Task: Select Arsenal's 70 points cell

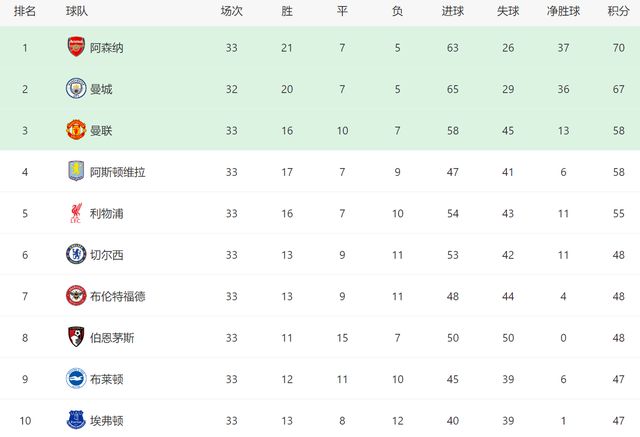Action: coord(618,47)
